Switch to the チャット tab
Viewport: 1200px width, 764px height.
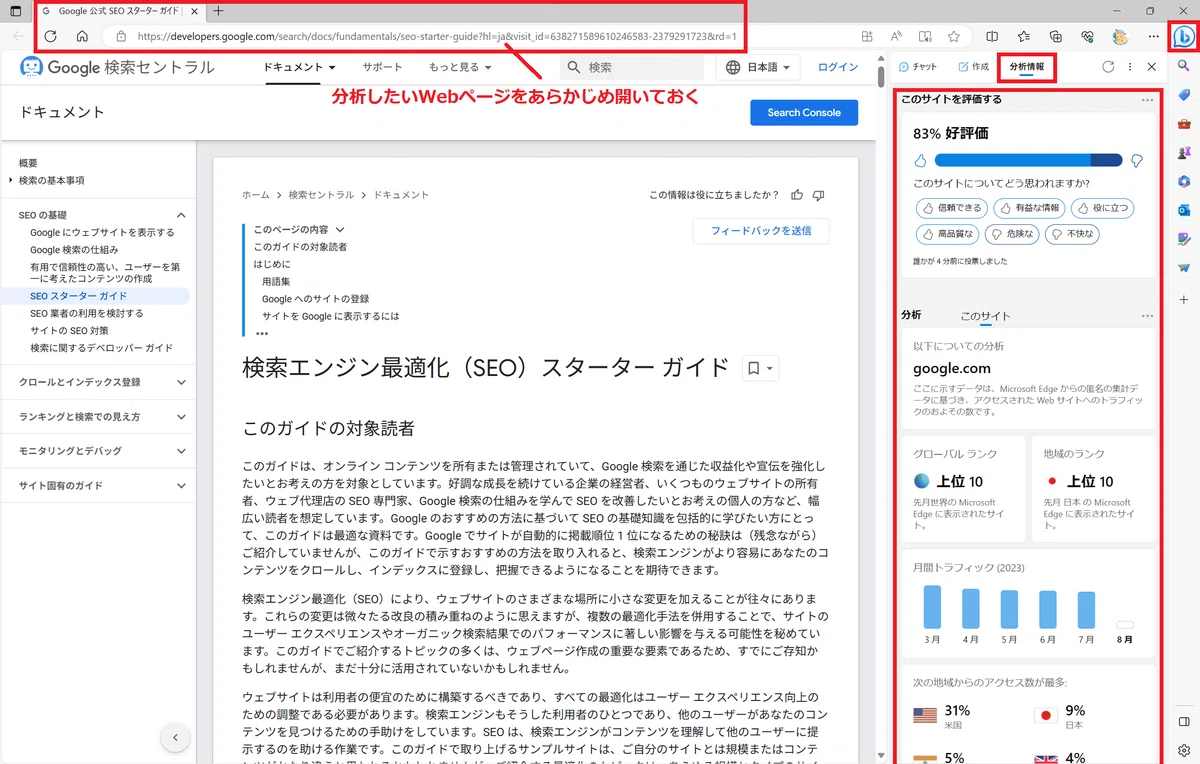[917, 67]
